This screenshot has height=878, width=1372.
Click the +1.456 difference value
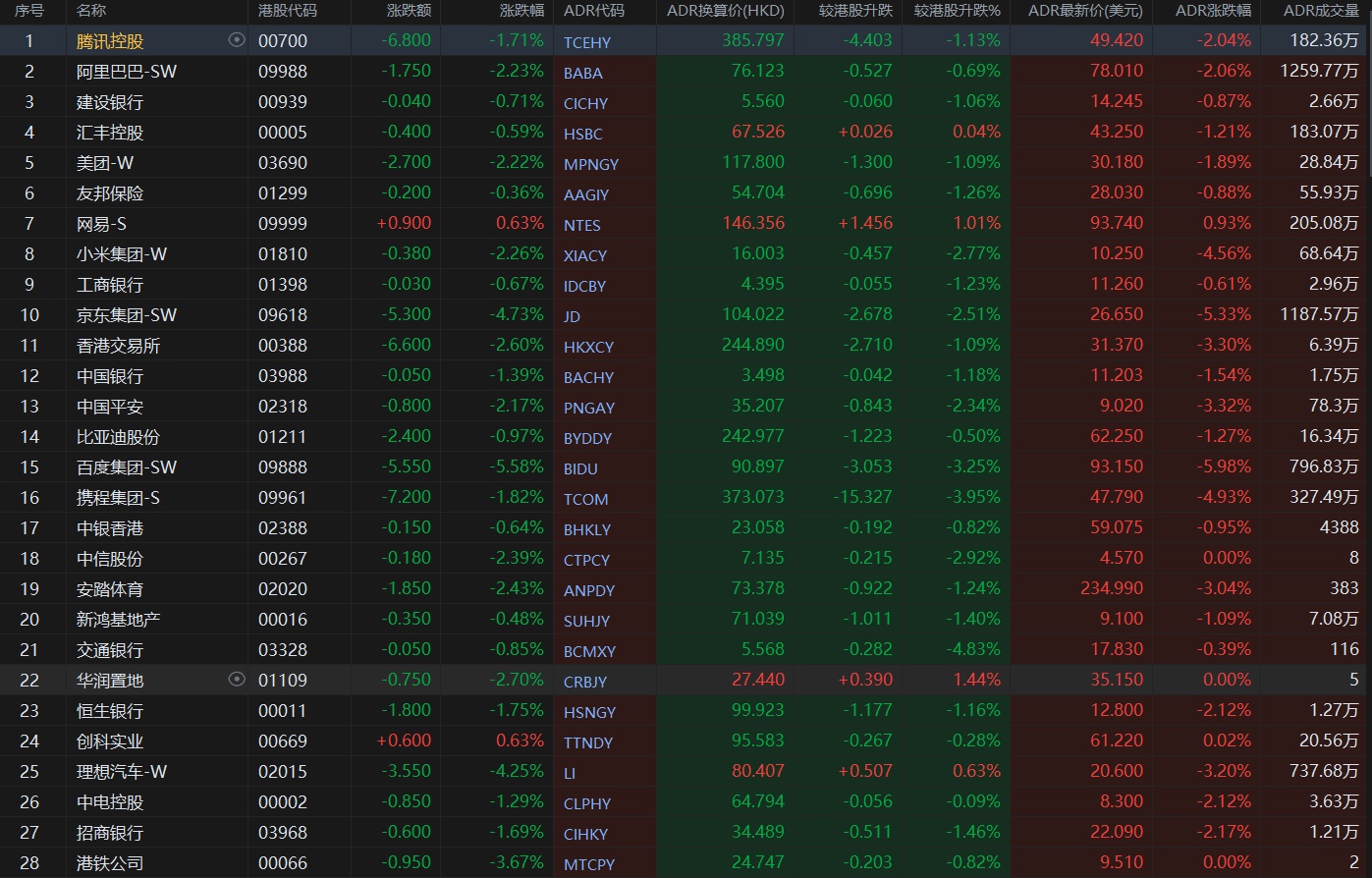click(x=865, y=224)
